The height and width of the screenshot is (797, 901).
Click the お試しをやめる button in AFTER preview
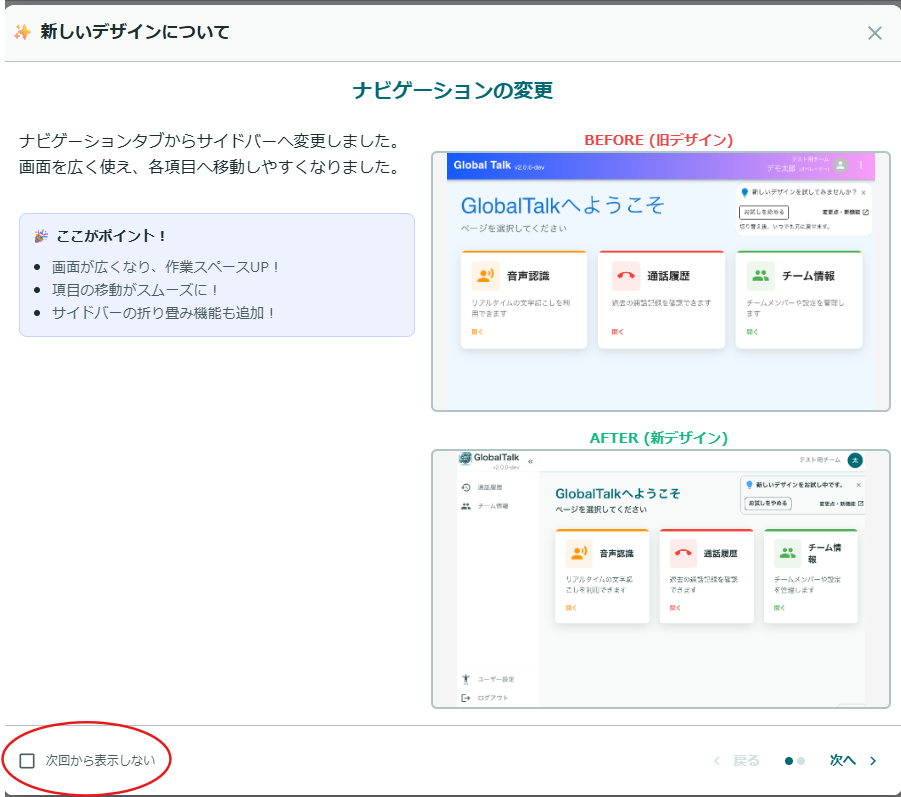point(768,503)
